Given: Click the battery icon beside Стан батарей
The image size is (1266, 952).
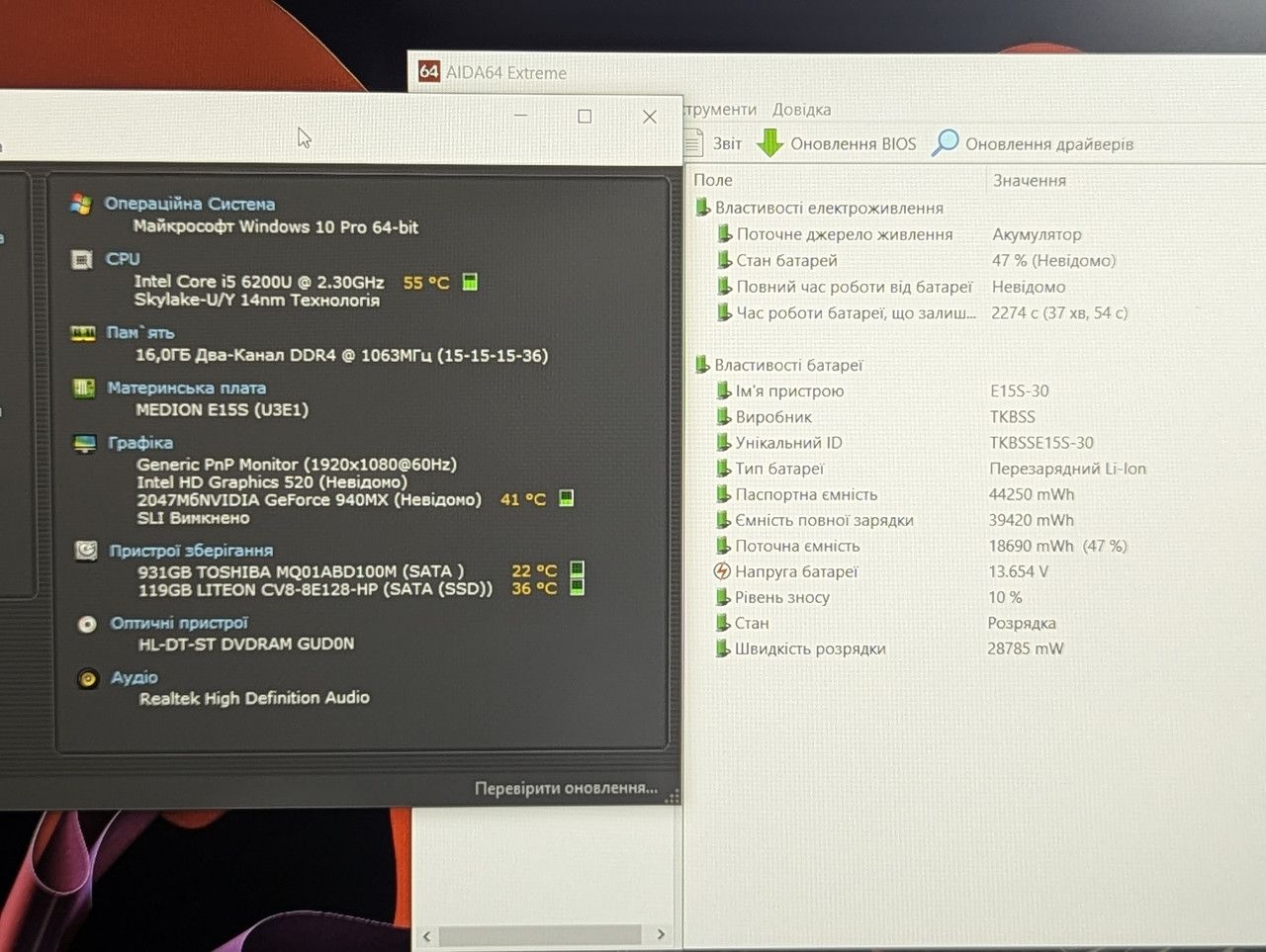Looking at the screenshot, I should [x=725, y=260].
